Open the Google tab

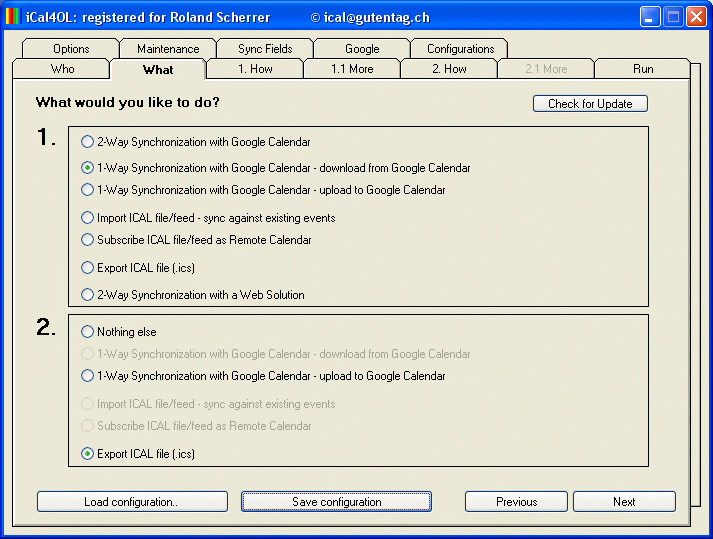pyautogui.click(x=362, y=49)
